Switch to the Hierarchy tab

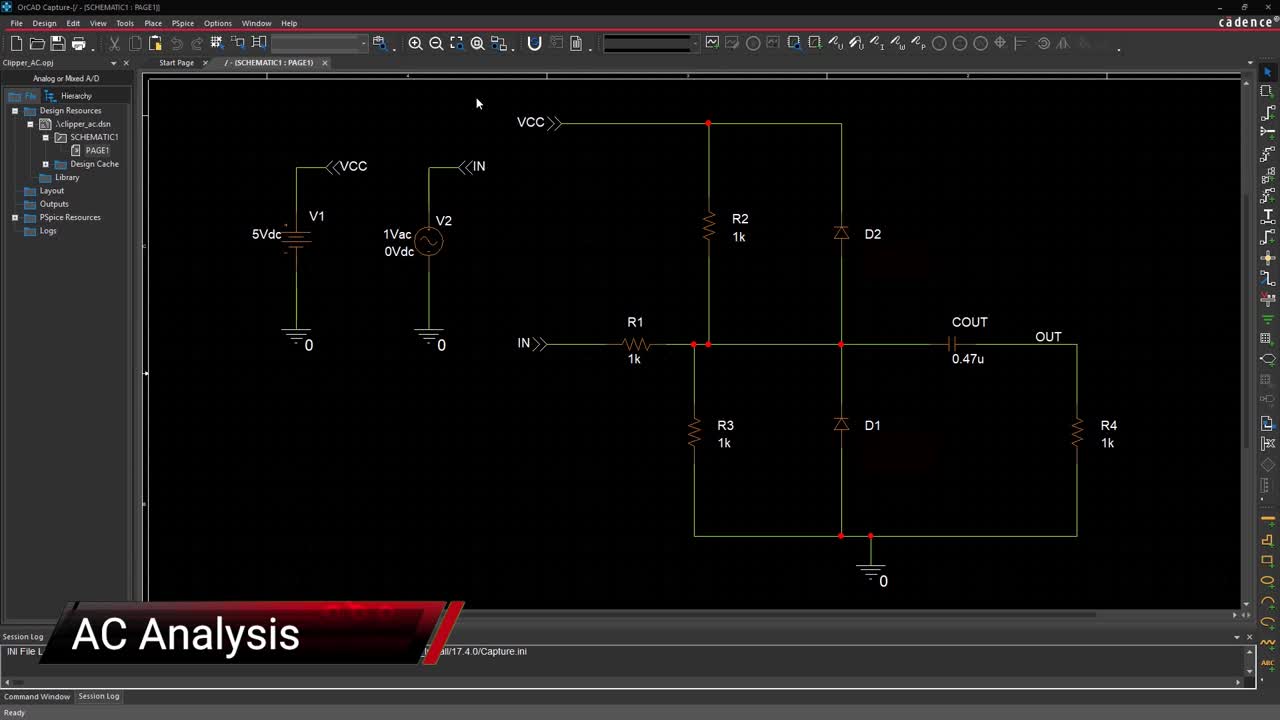point(68,96)
